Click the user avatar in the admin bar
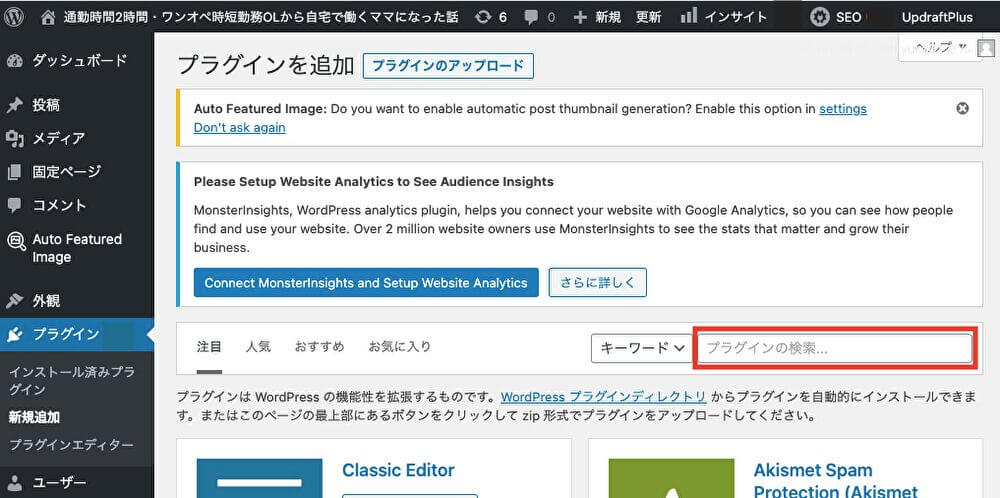 coord(986,48)
